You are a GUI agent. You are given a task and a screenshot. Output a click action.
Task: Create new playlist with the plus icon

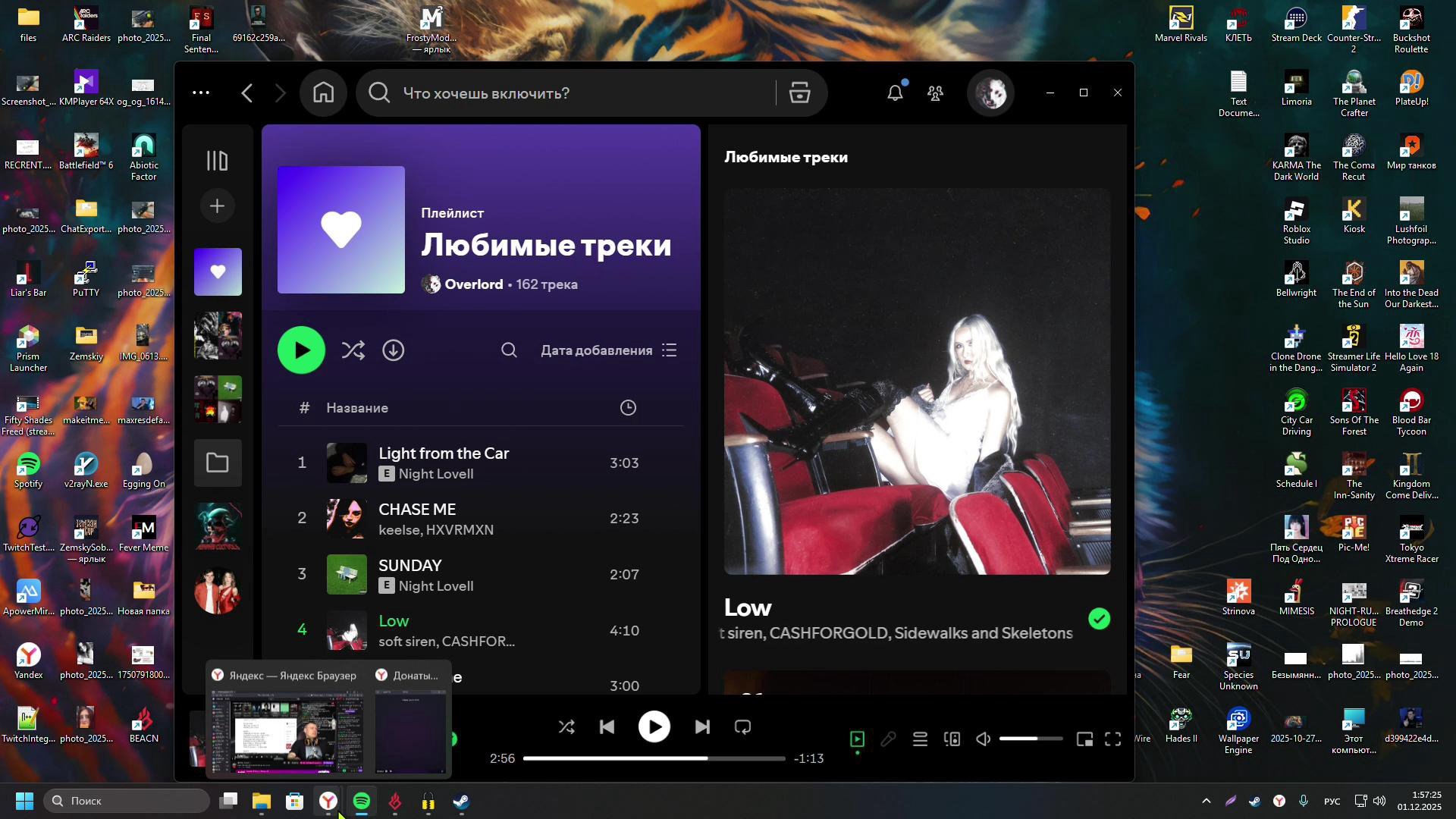(x=218, y=206)
